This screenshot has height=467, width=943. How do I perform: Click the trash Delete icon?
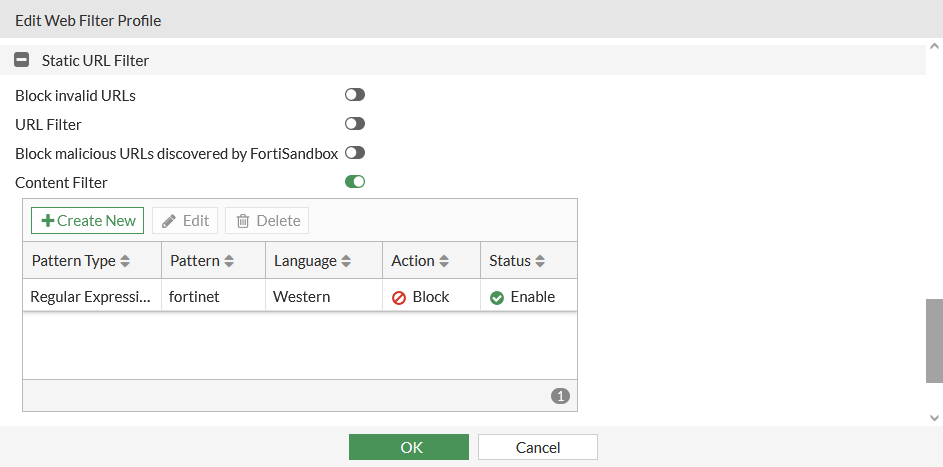click(243, 221)
